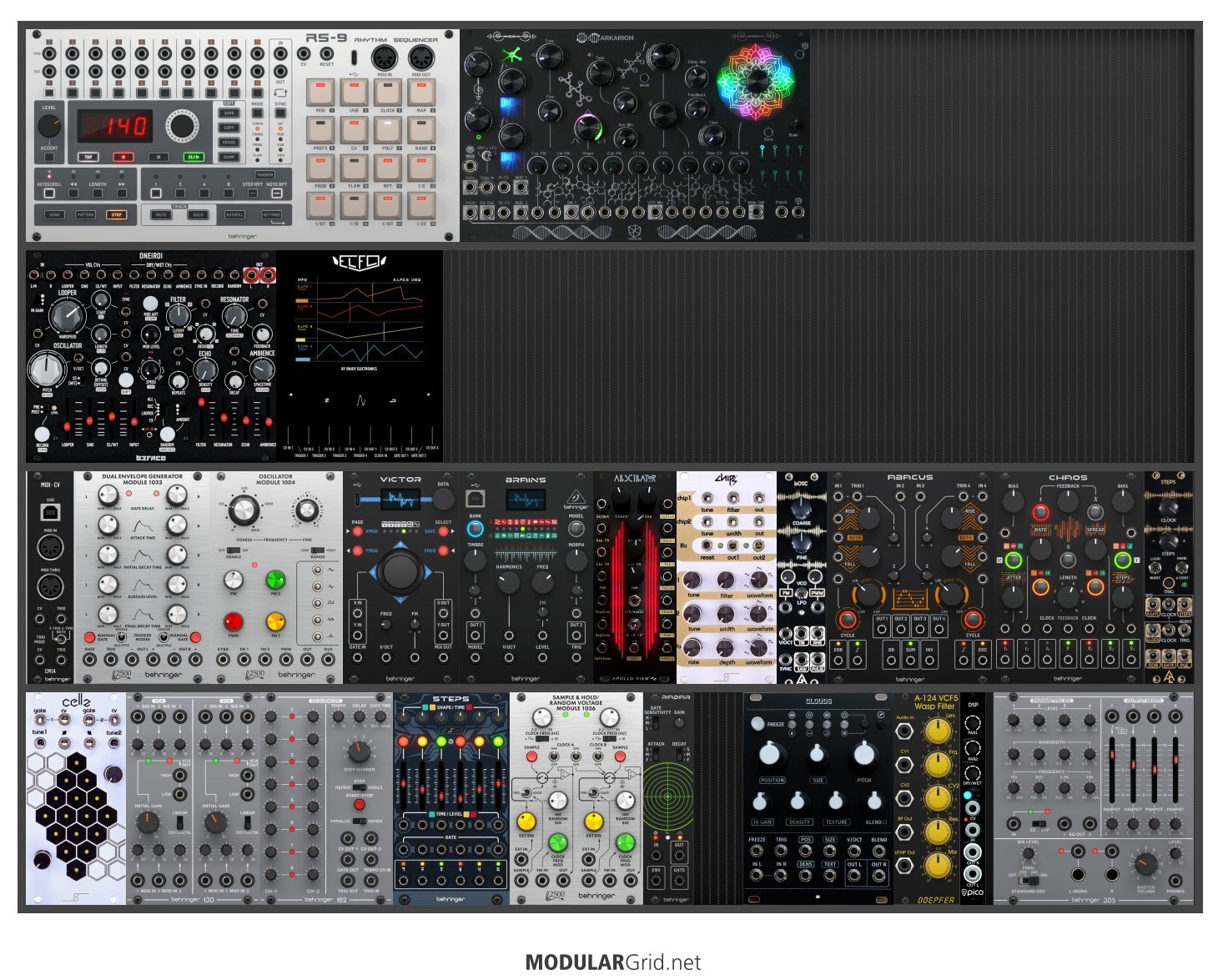Click the blue BANK button on Brains
Screen dimensions: 1228x980
476,529
